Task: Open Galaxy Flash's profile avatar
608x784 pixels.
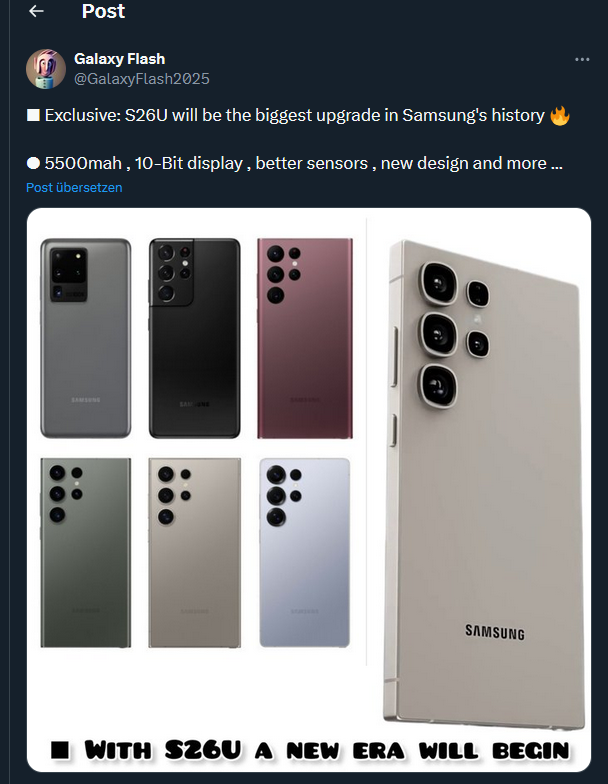Action: coord(46,68)
